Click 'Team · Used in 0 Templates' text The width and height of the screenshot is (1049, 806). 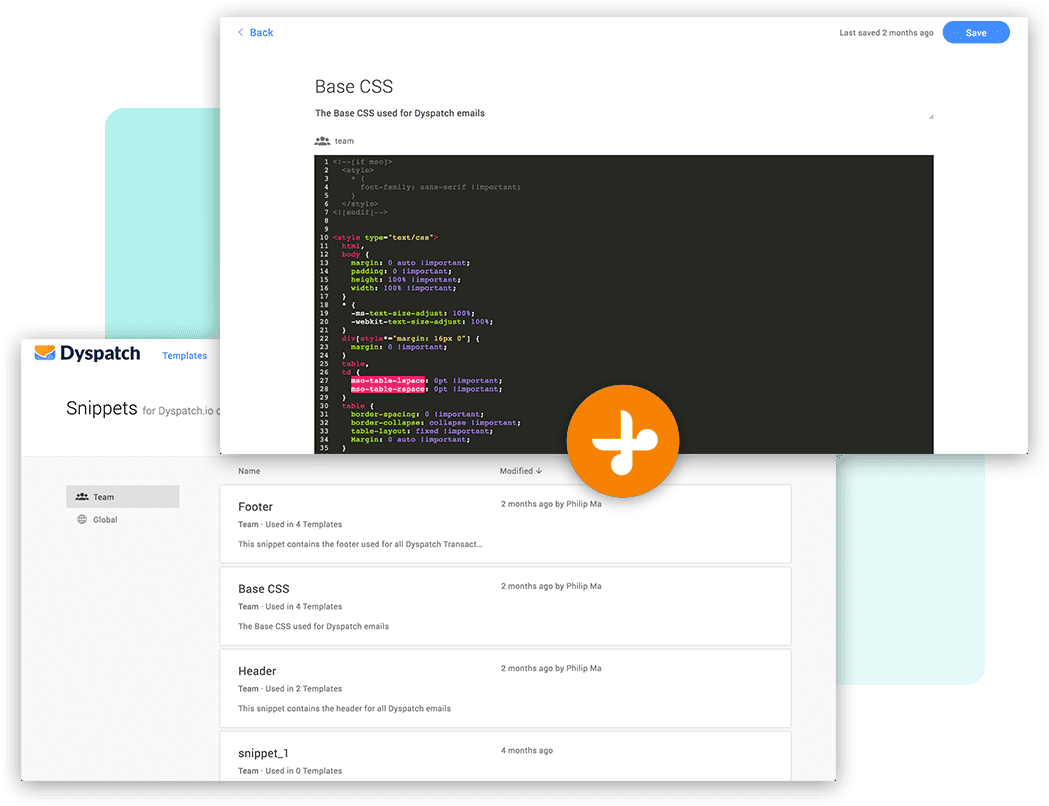point(290,771)
